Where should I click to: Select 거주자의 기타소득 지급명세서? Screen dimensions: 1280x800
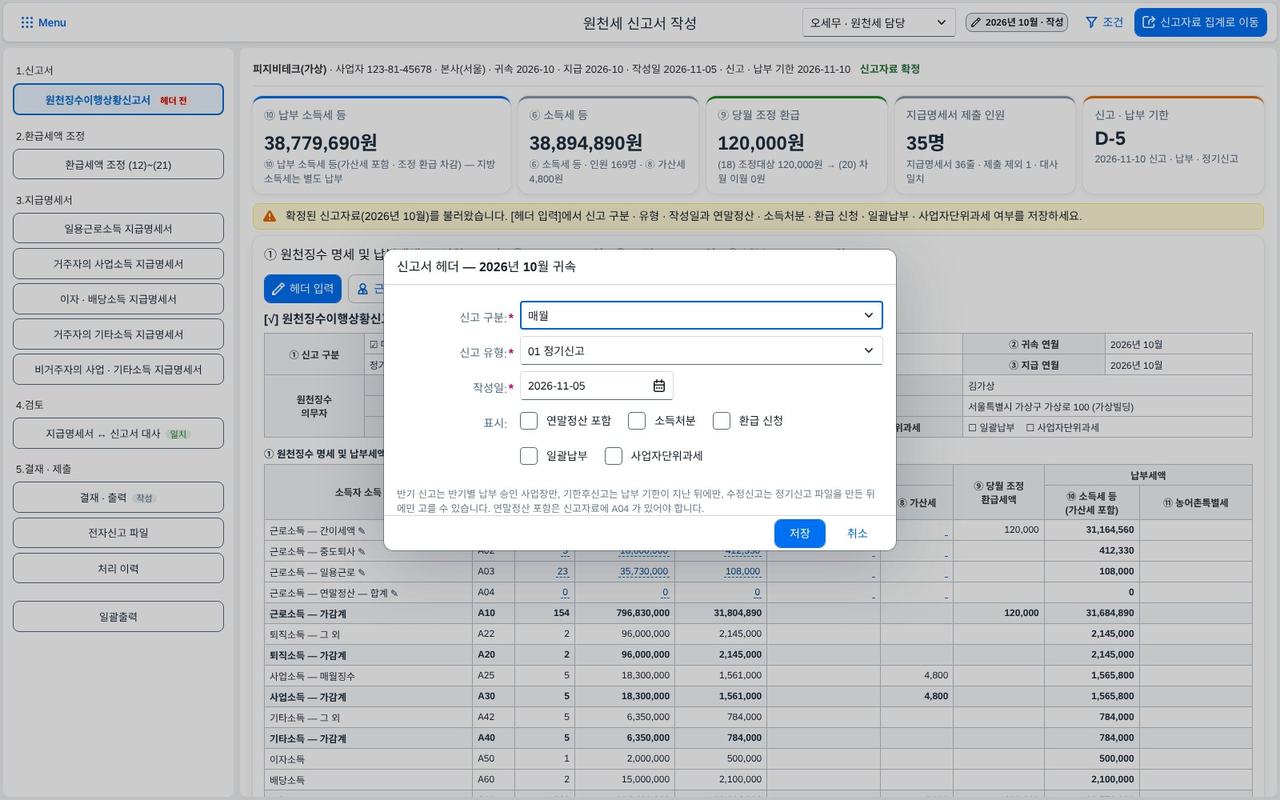click(118, 334)
